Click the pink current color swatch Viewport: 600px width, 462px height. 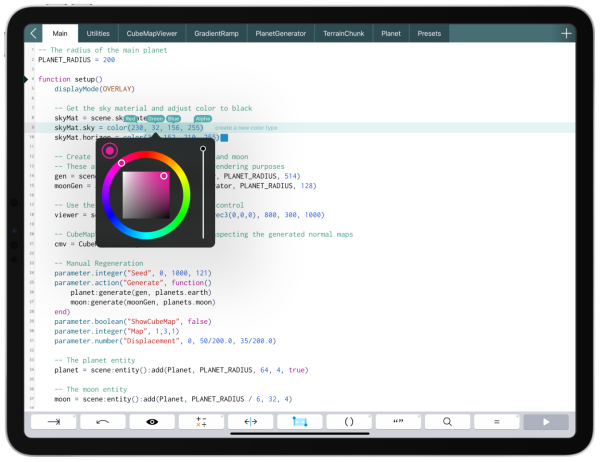(110, 151)
